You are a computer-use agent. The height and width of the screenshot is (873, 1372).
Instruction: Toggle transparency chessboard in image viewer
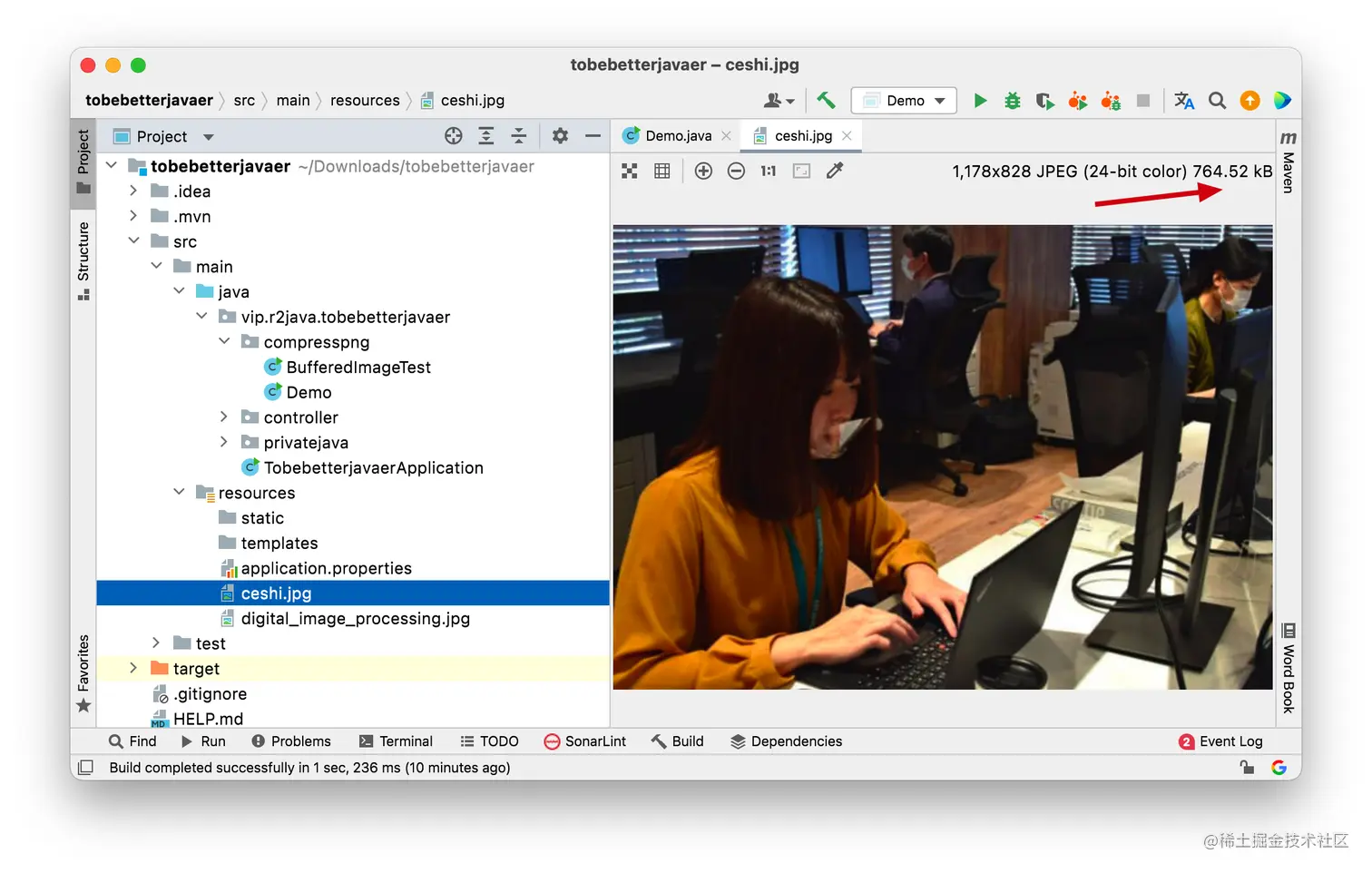(630, 171)
